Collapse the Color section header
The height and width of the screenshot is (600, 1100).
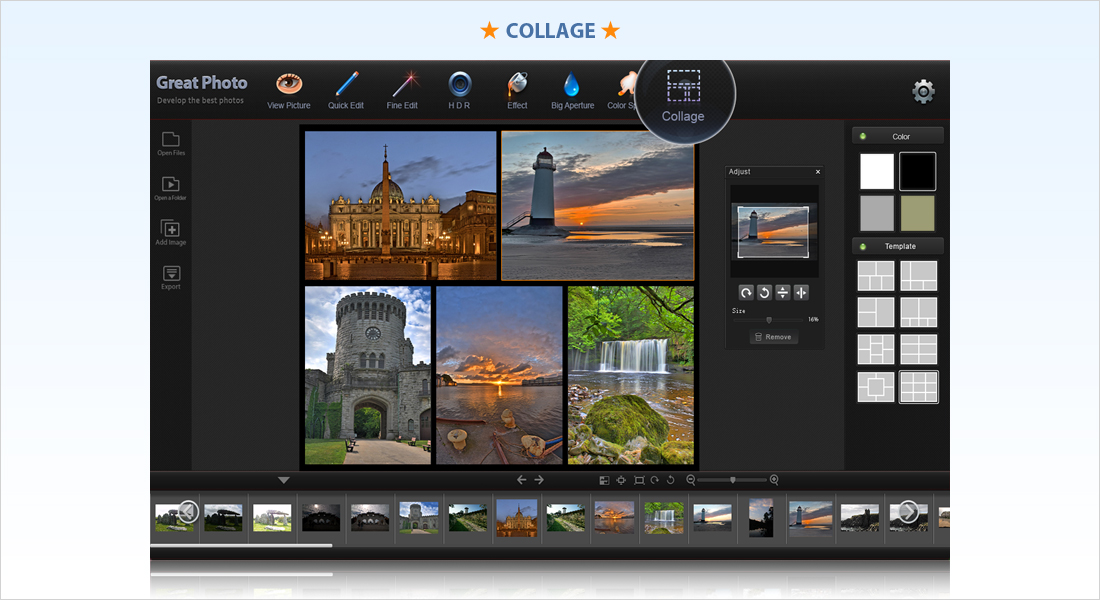pyautogui.click(x=897, y=136)
